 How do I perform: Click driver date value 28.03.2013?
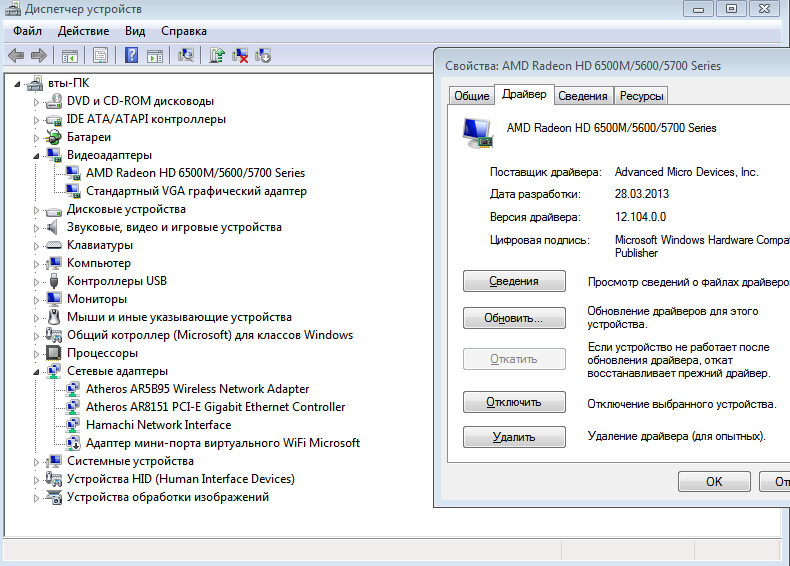[642, 194]
